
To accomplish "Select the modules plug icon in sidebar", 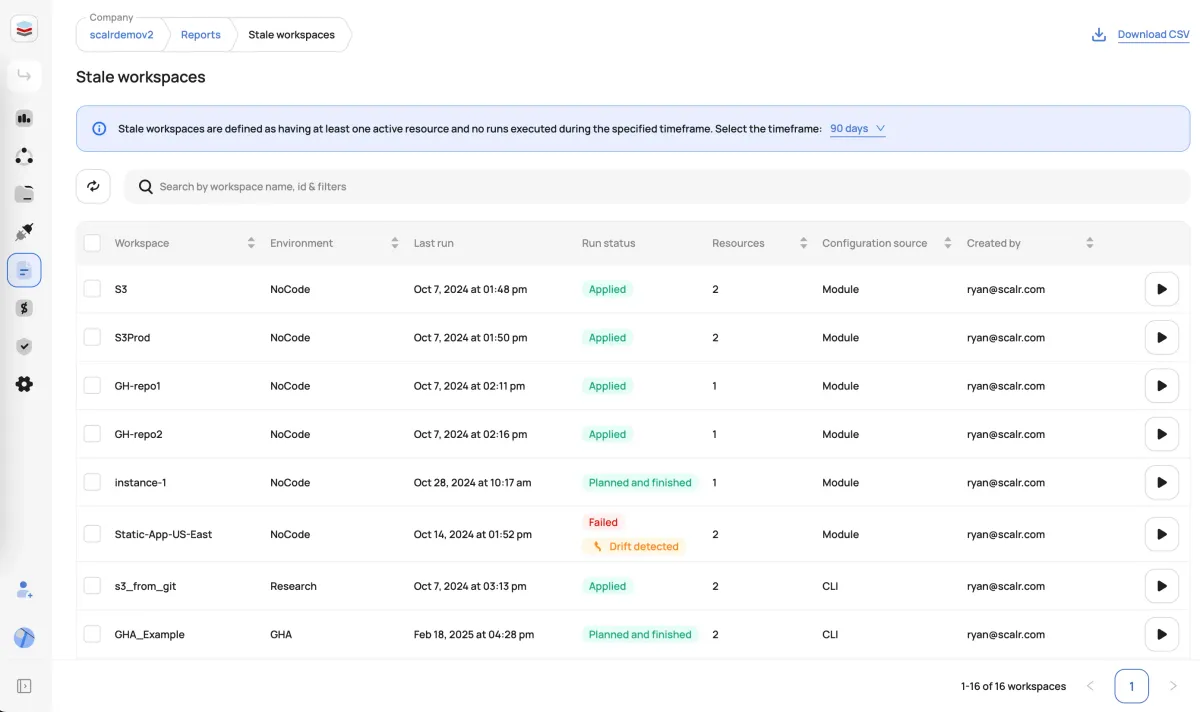I will pyautogui.click(x=24, y=231).
